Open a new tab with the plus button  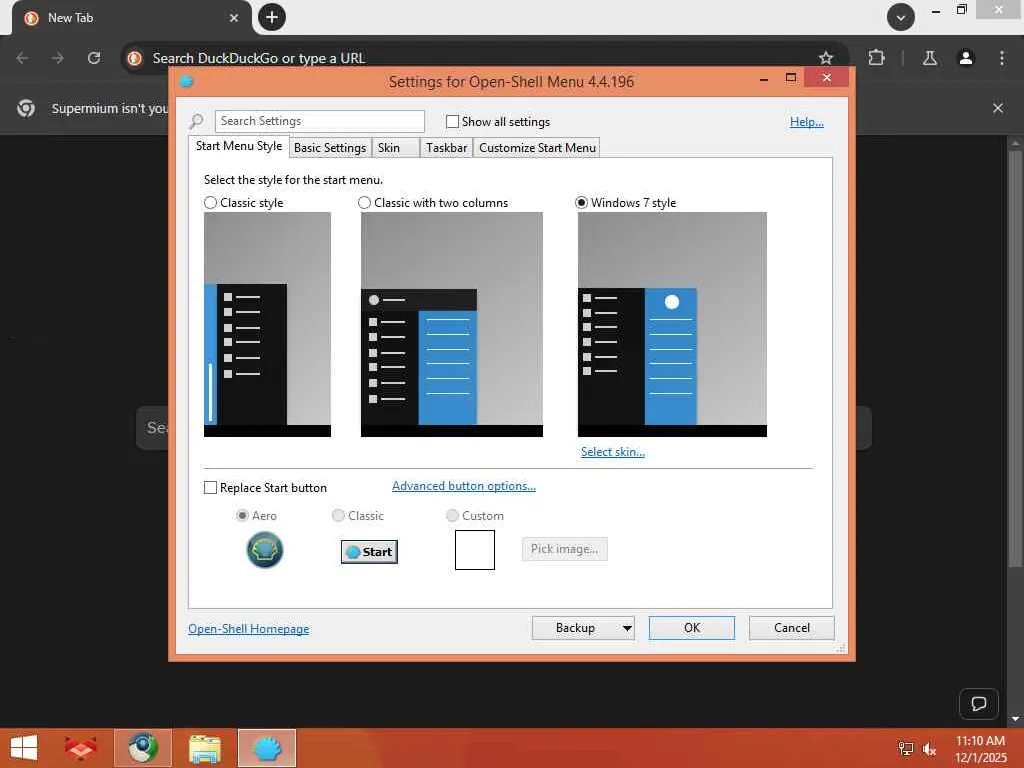272,17
